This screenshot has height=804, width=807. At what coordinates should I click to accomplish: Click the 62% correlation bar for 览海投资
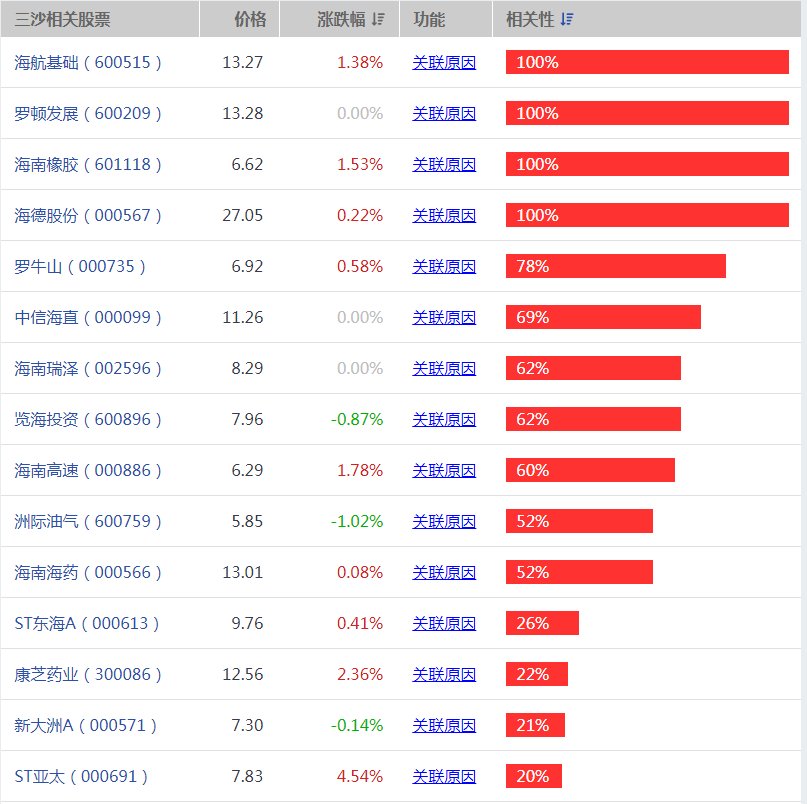point(593,419)
